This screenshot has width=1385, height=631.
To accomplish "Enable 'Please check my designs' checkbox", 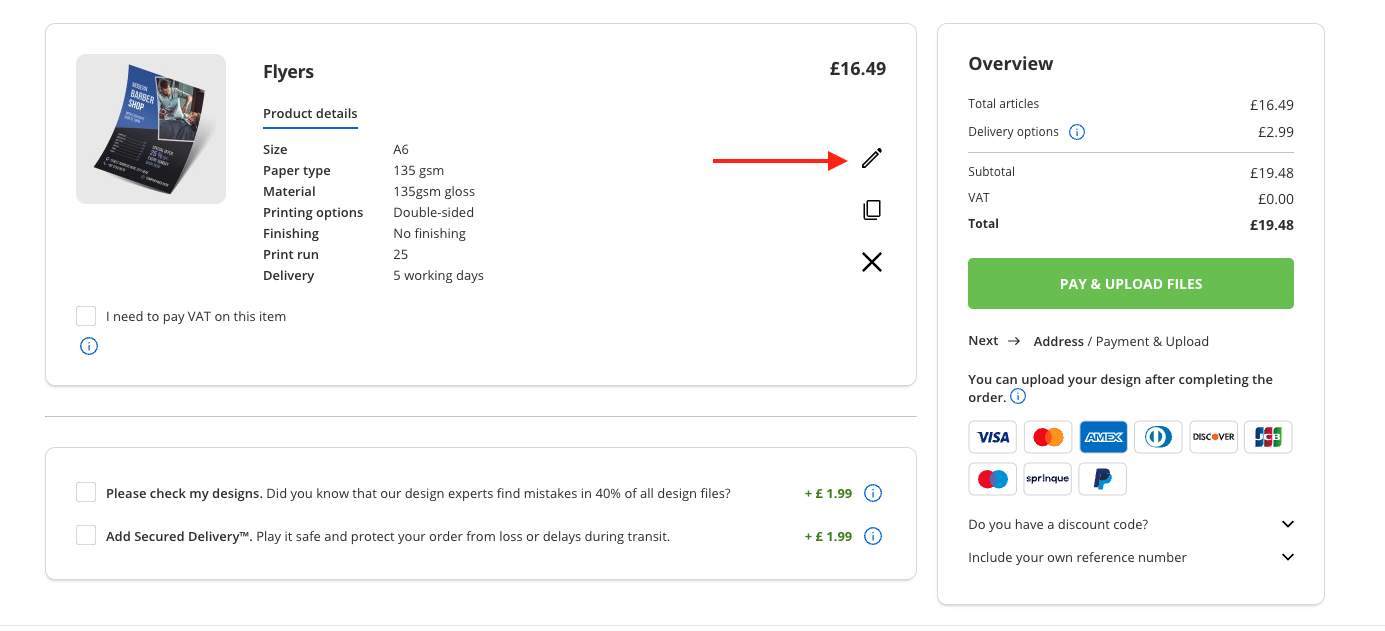I will tap(86, 492).
